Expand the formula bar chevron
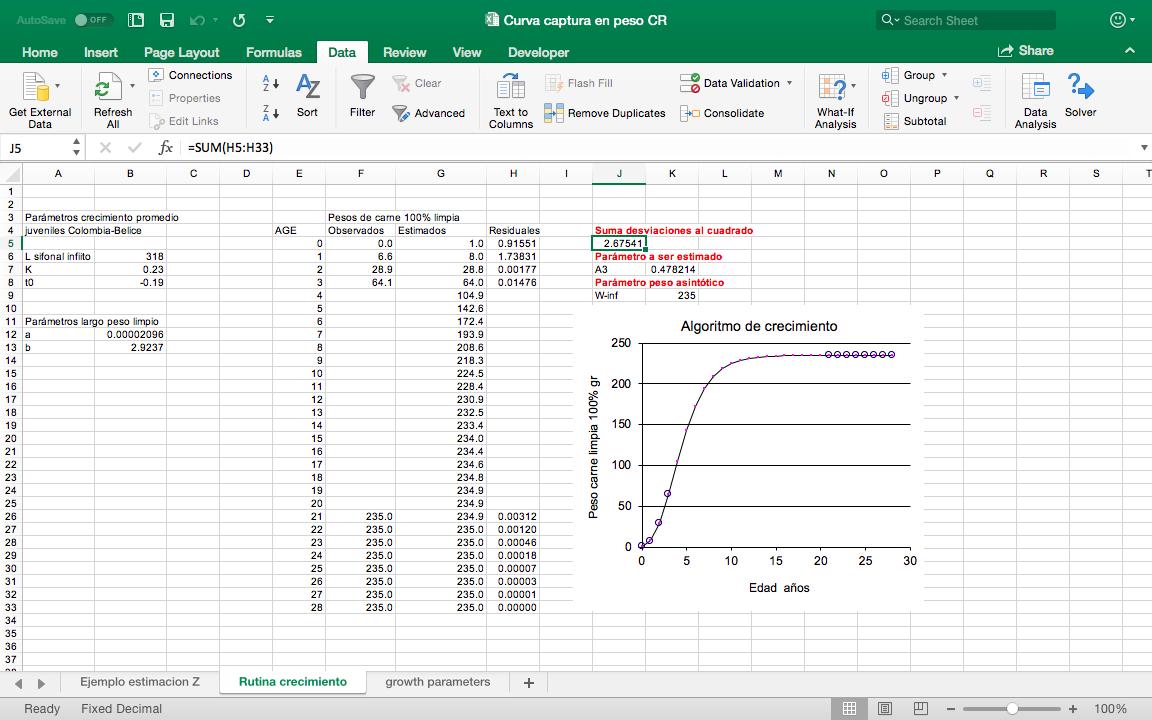1152x720 pixels. click(1144, 148)
